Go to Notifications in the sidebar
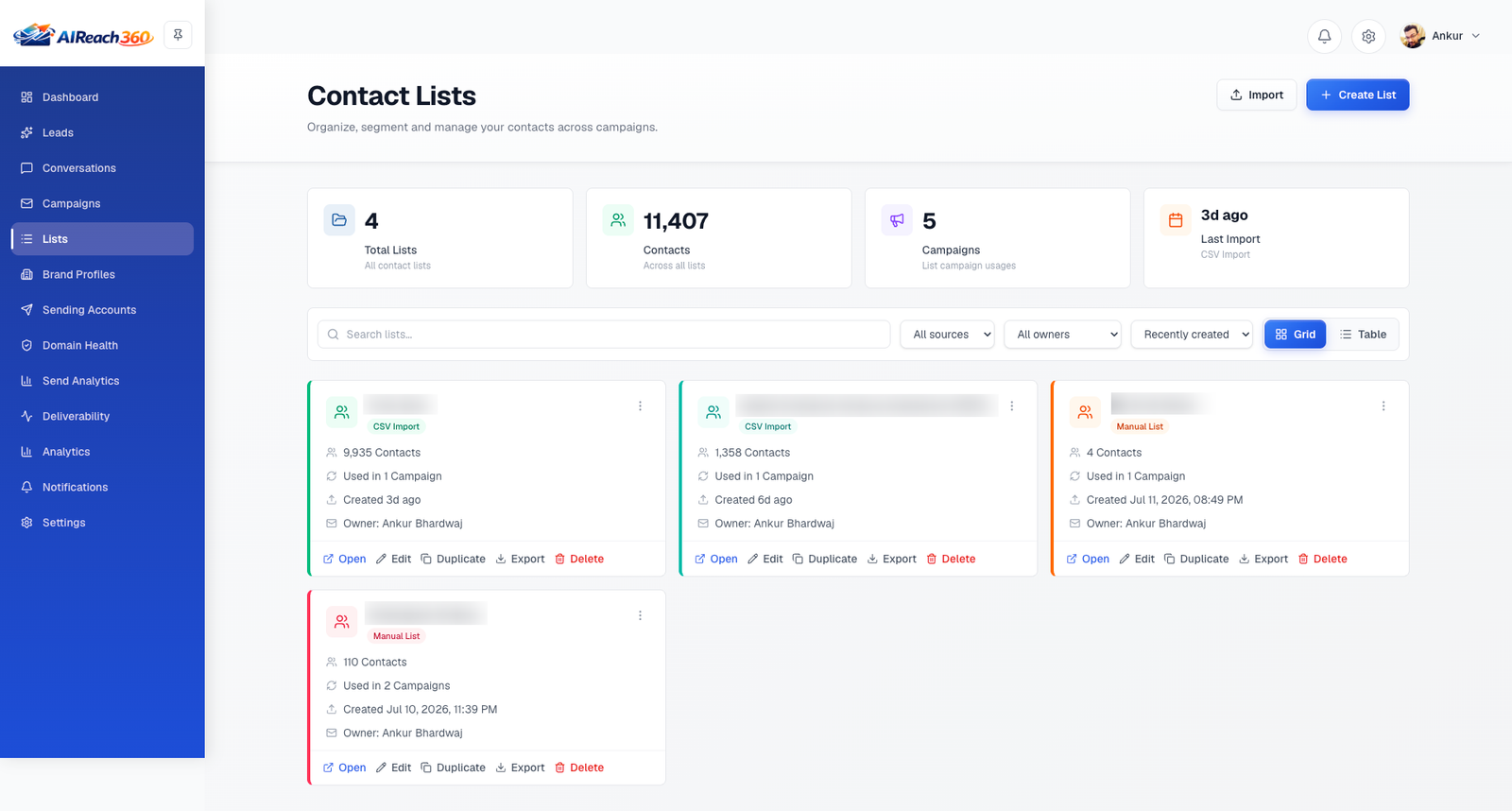 click(x=102, y=487)
